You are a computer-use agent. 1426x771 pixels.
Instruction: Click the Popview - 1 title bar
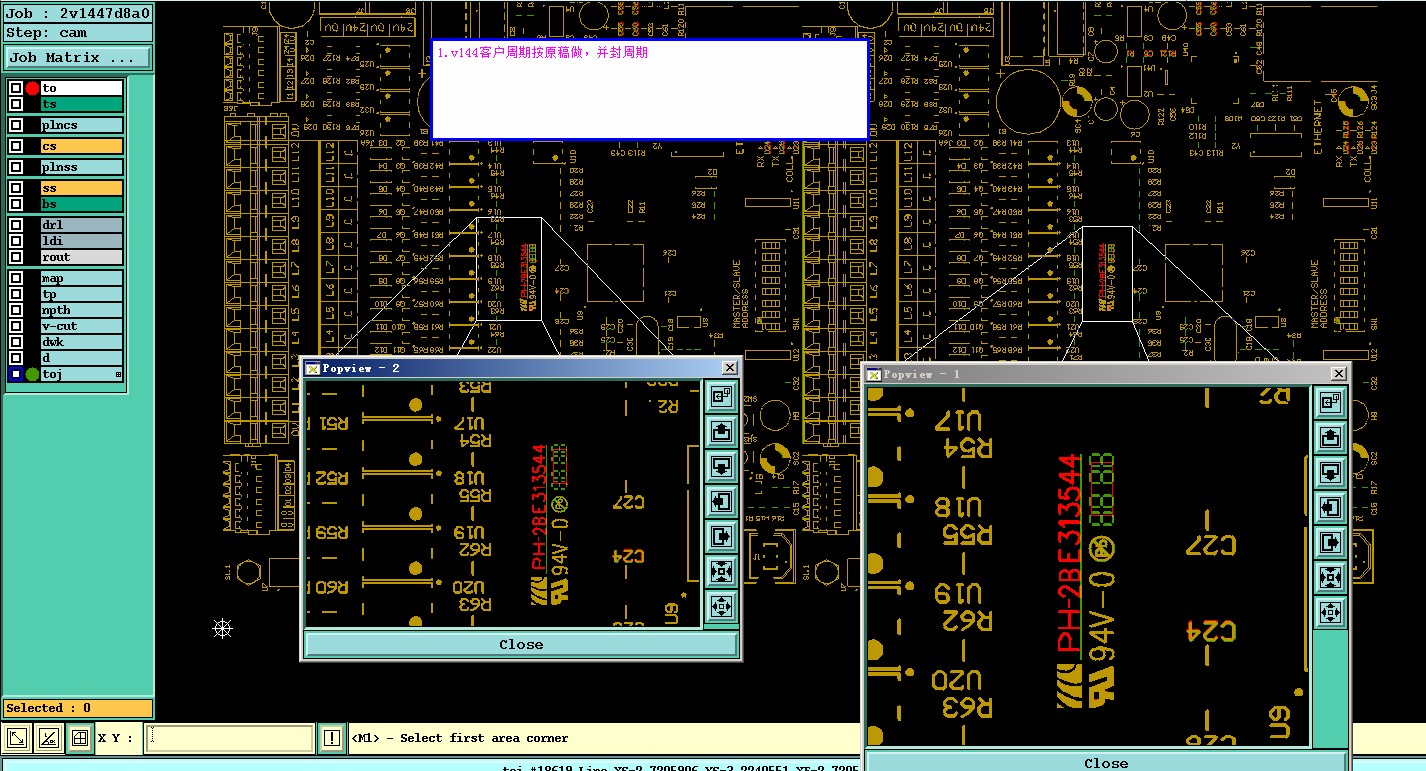tap(1106, 374)
